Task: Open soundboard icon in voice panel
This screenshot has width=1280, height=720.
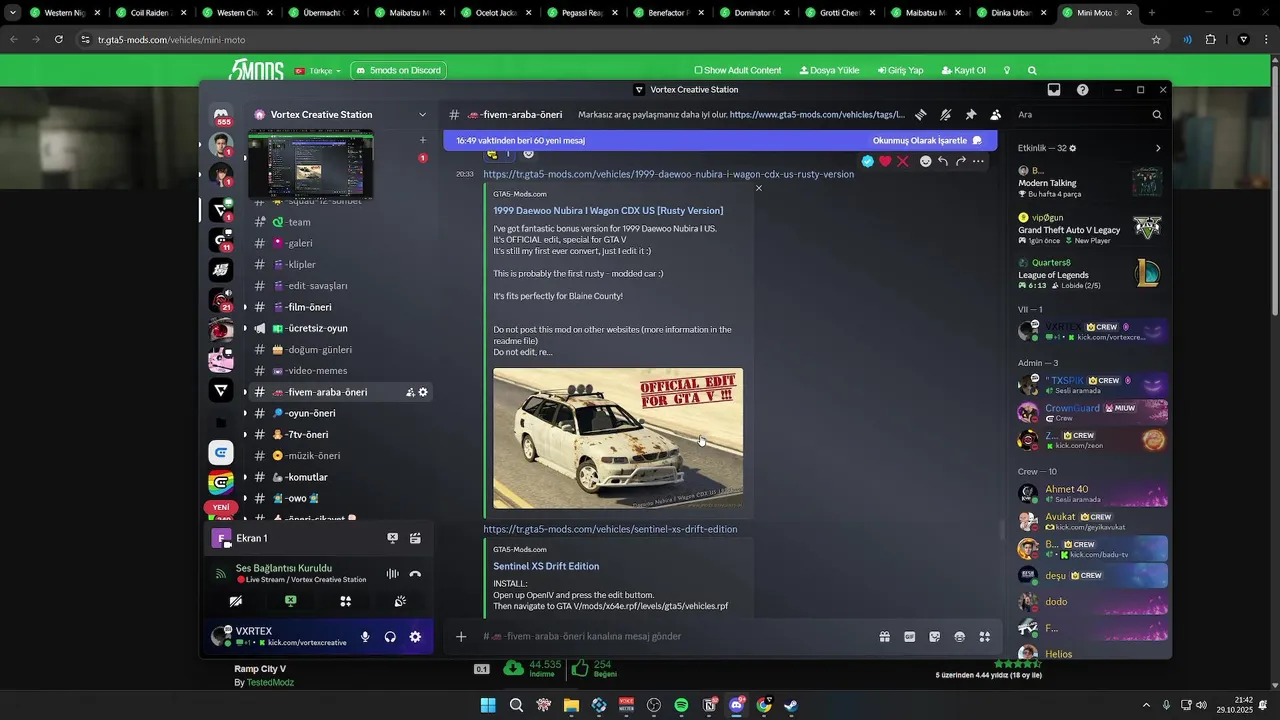Action: [400, 601]
